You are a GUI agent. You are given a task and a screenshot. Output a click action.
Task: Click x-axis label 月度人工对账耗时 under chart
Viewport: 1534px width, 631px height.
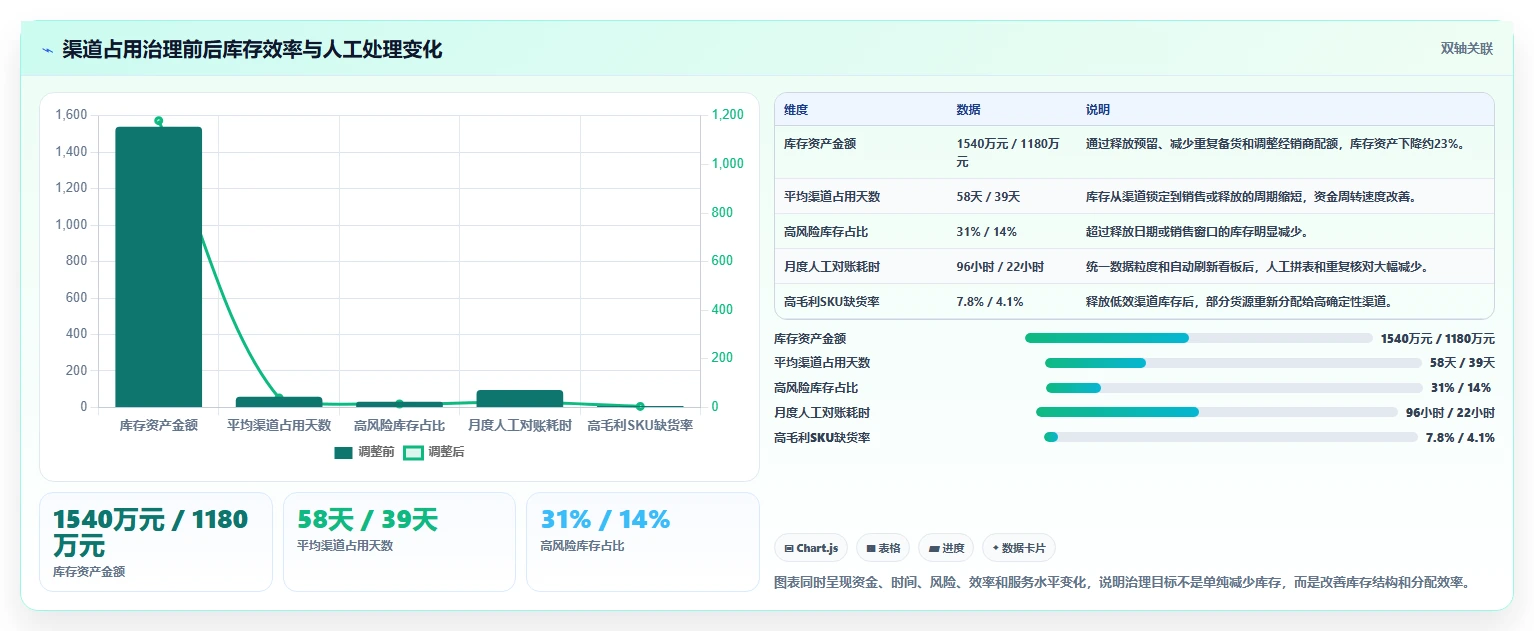520,425
